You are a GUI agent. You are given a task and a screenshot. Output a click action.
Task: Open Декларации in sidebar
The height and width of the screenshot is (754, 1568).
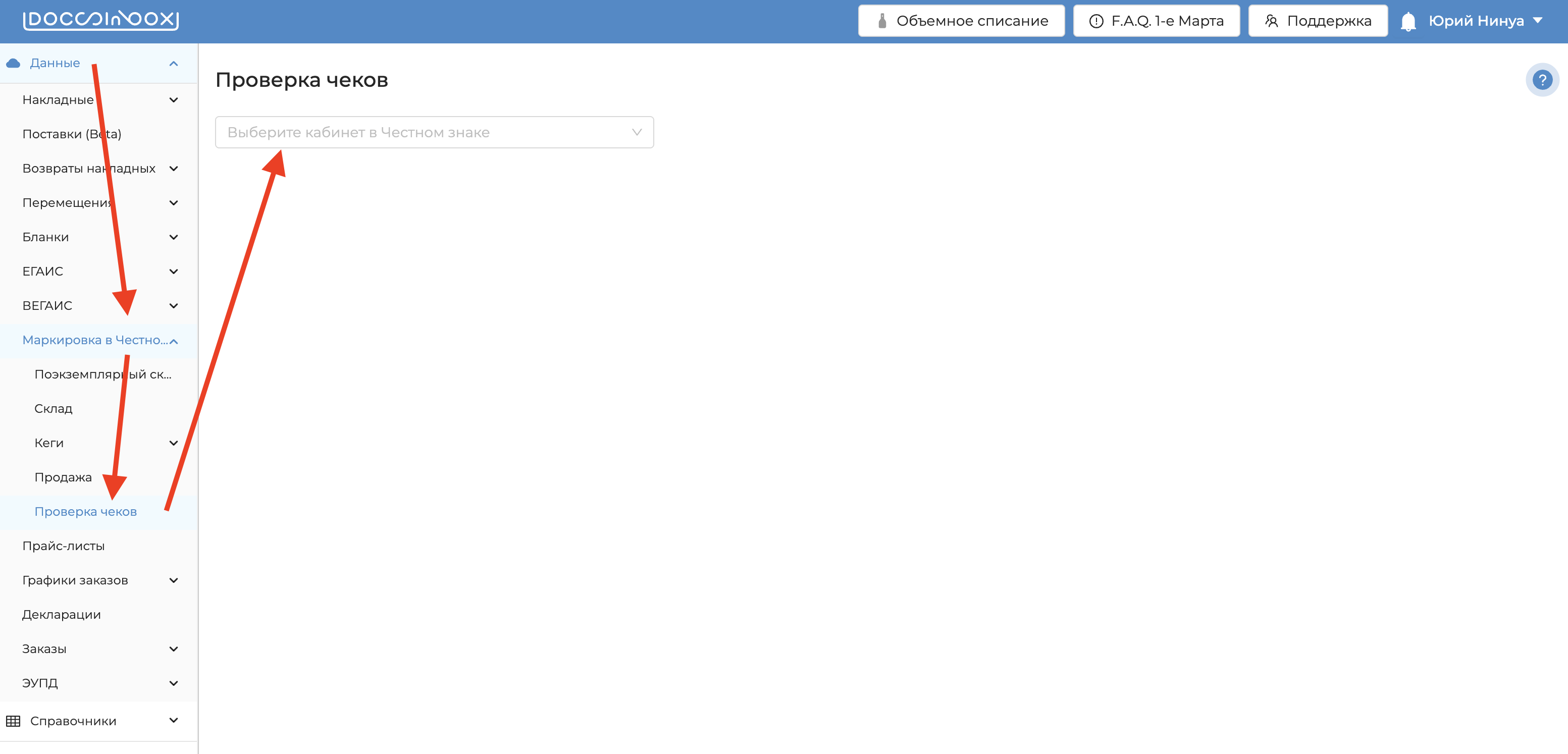[x=62, y=615]
